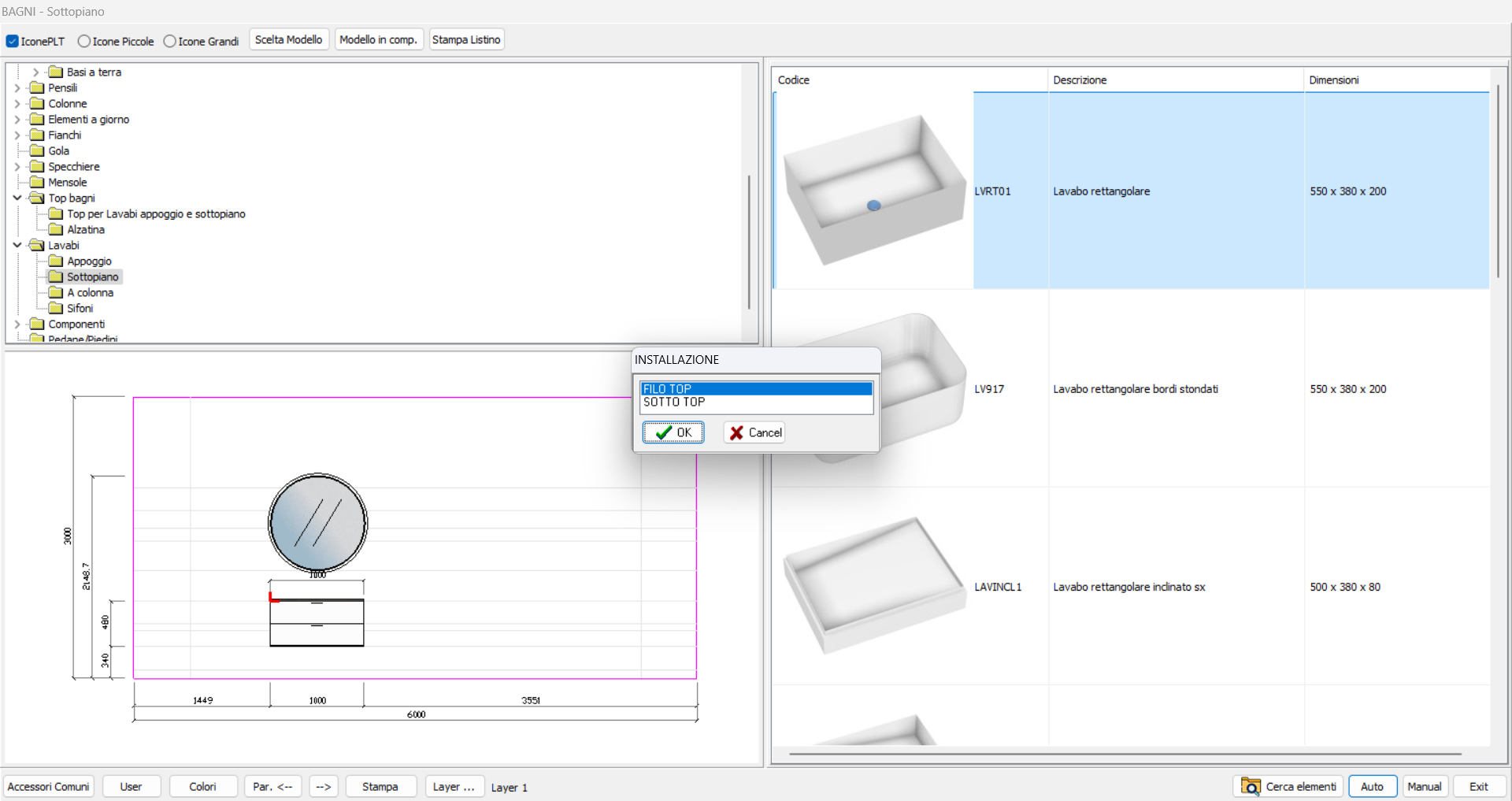This screenshot has width=1512, height=801.
Task: Click the Fianchi folder icon
Action: pos(37,135)
